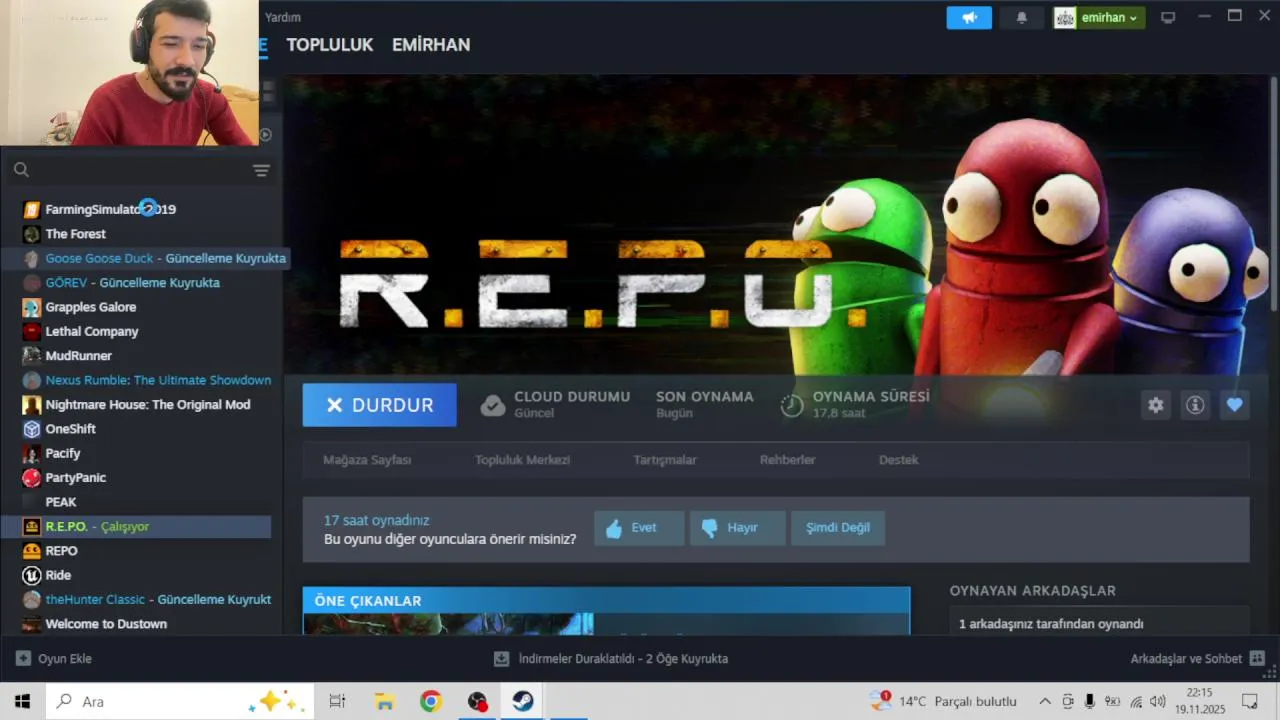Screen dimensions: 1280x720
Task: Click the library search magnifier icon
Action: click(x=21, y=170)
